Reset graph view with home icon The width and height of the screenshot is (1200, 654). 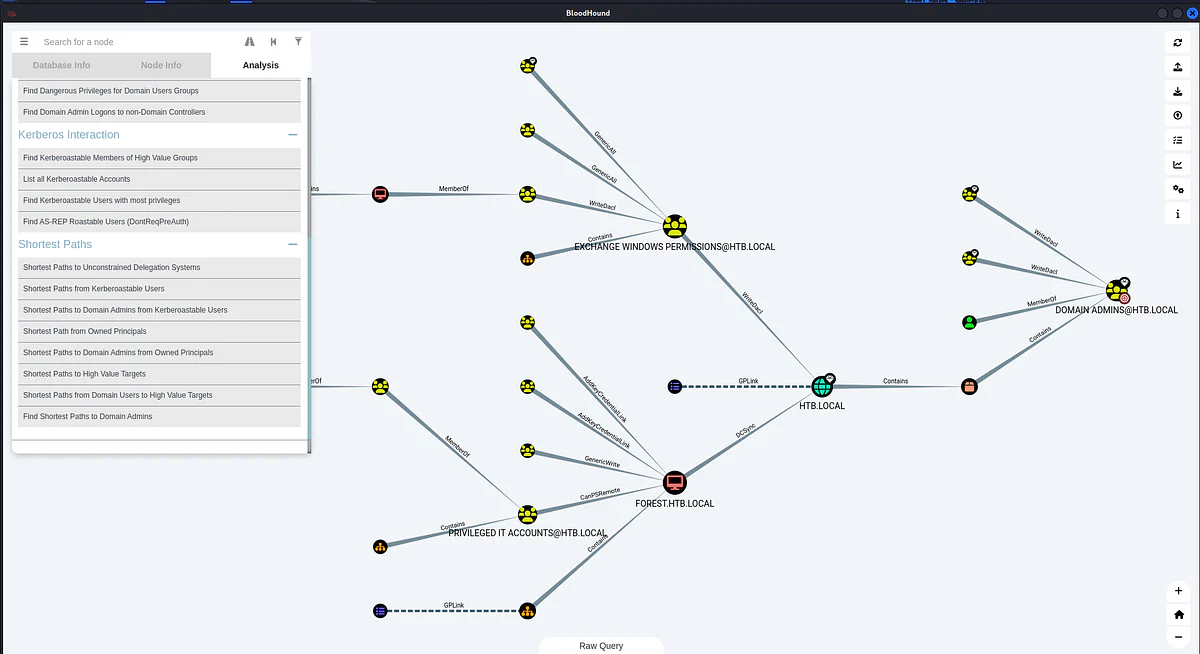click(1179, 615)
